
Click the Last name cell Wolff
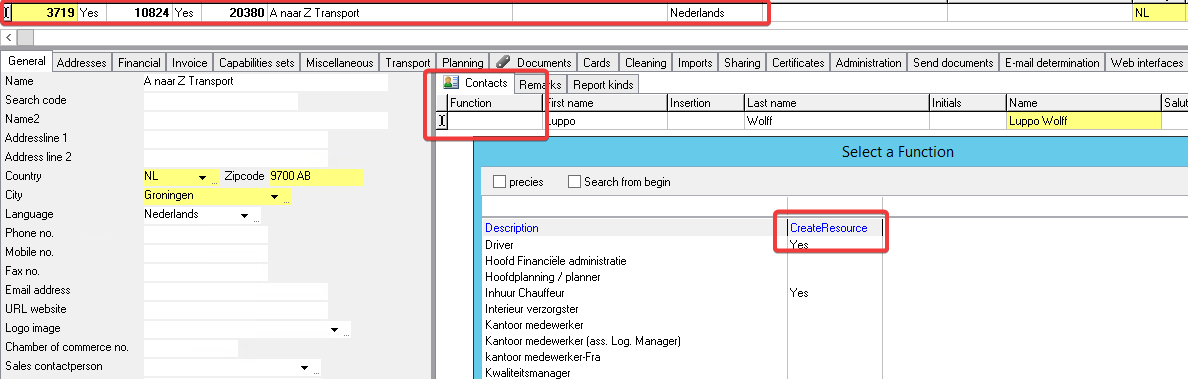coord(836,121)
